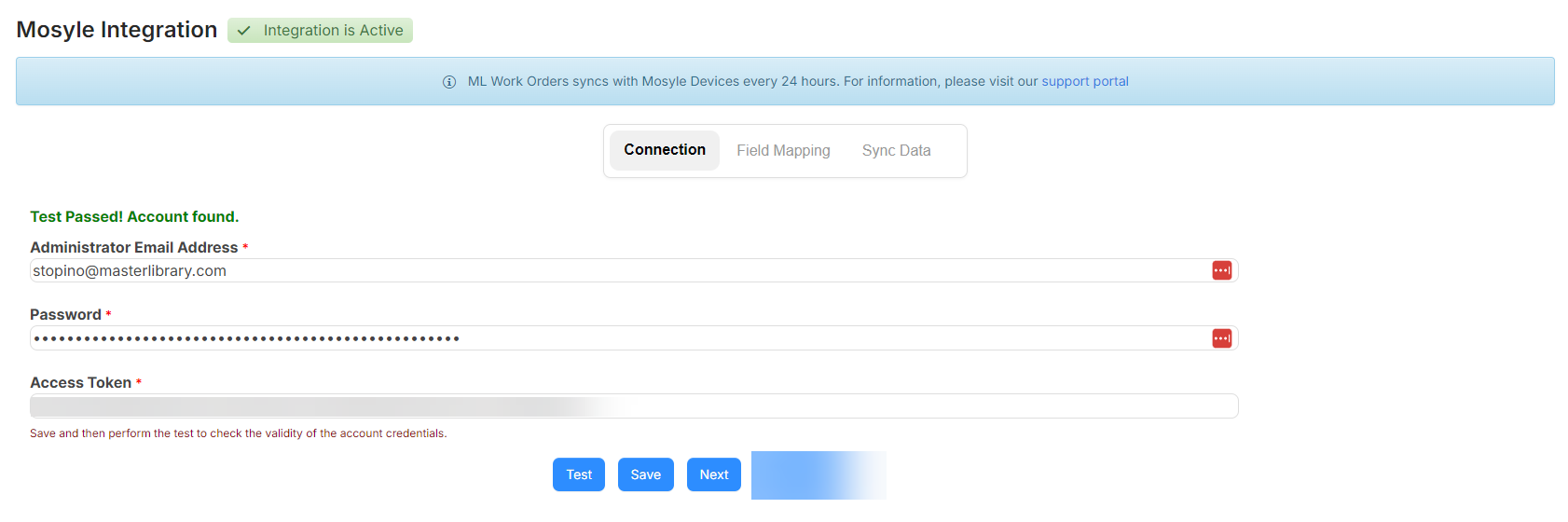Open the Field Mapping tab

point(783,151)
